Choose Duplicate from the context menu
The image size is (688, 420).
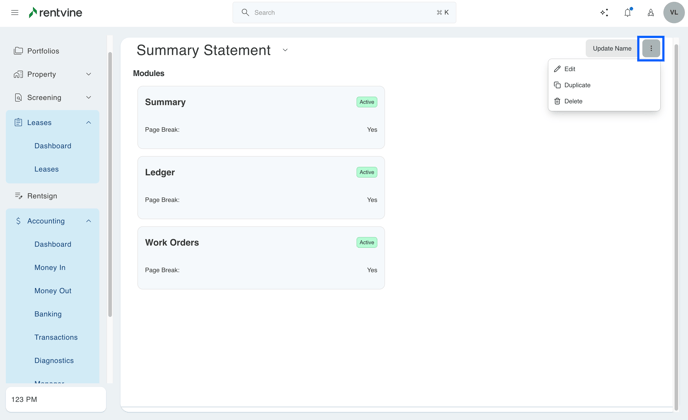pyautogui.click(x=577, y=85)
